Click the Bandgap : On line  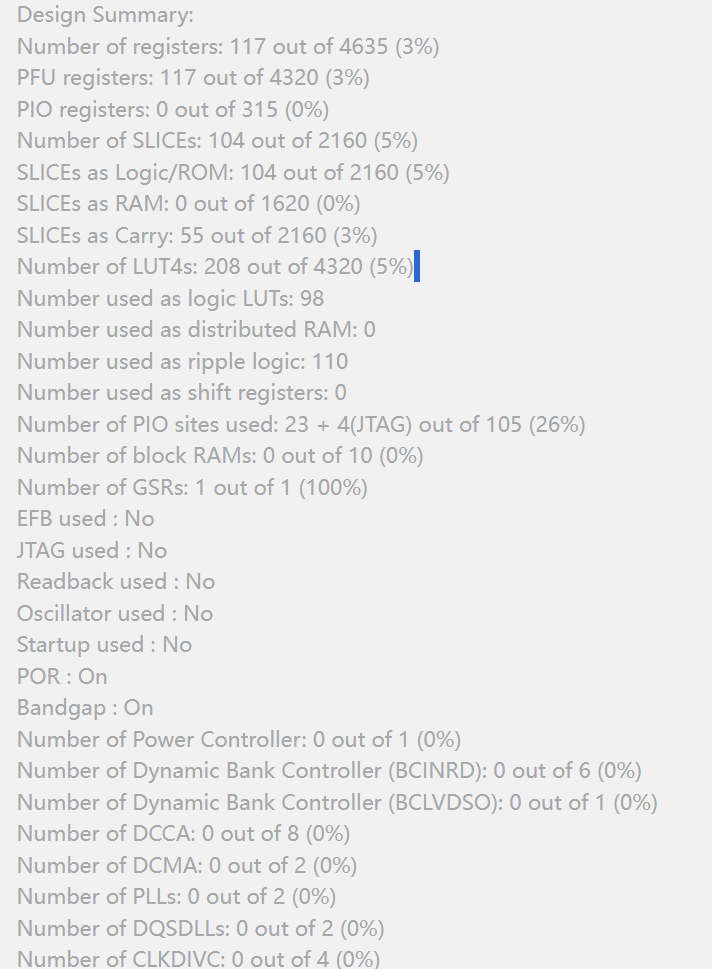85,708
